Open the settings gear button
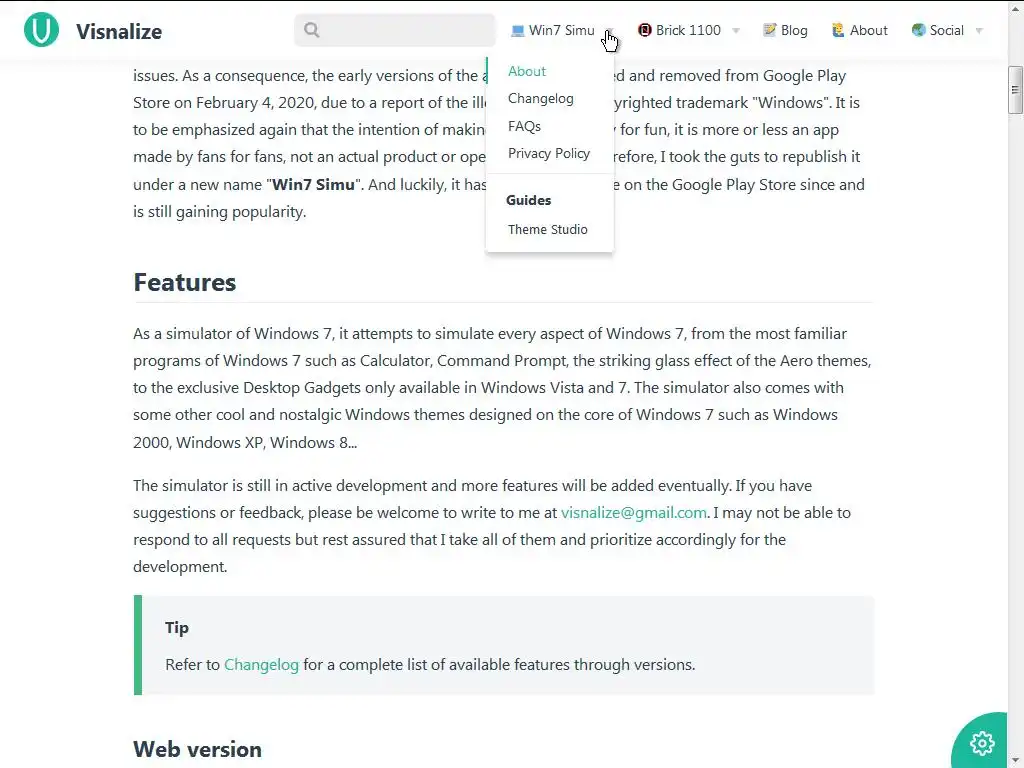 tap(982, 743)
